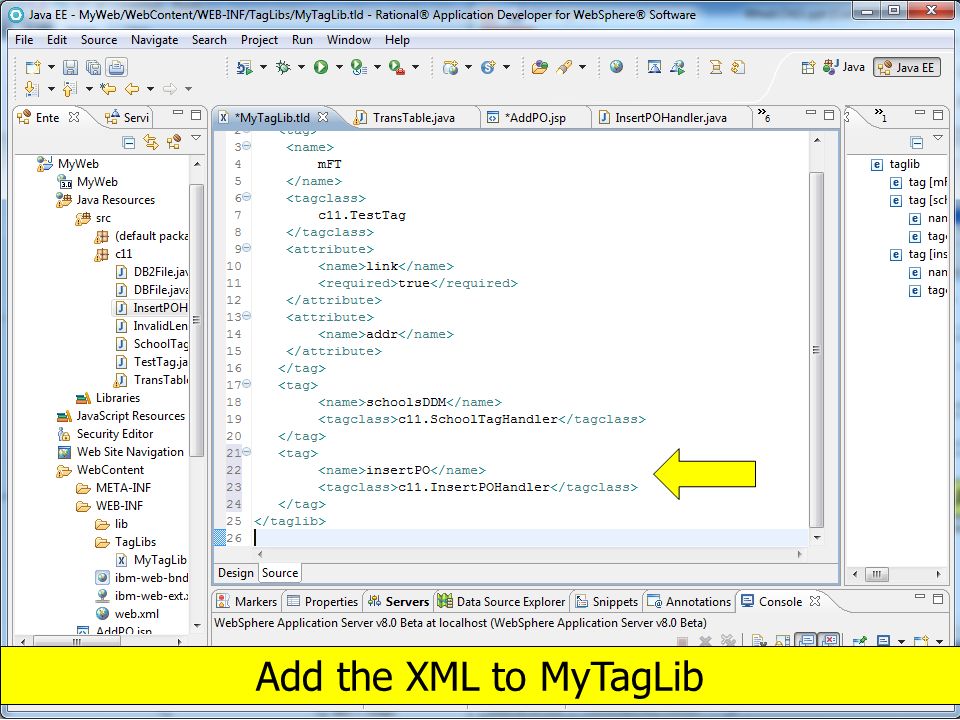
Task: Open the Back history dropdown arrow
Action: (150, 89)
